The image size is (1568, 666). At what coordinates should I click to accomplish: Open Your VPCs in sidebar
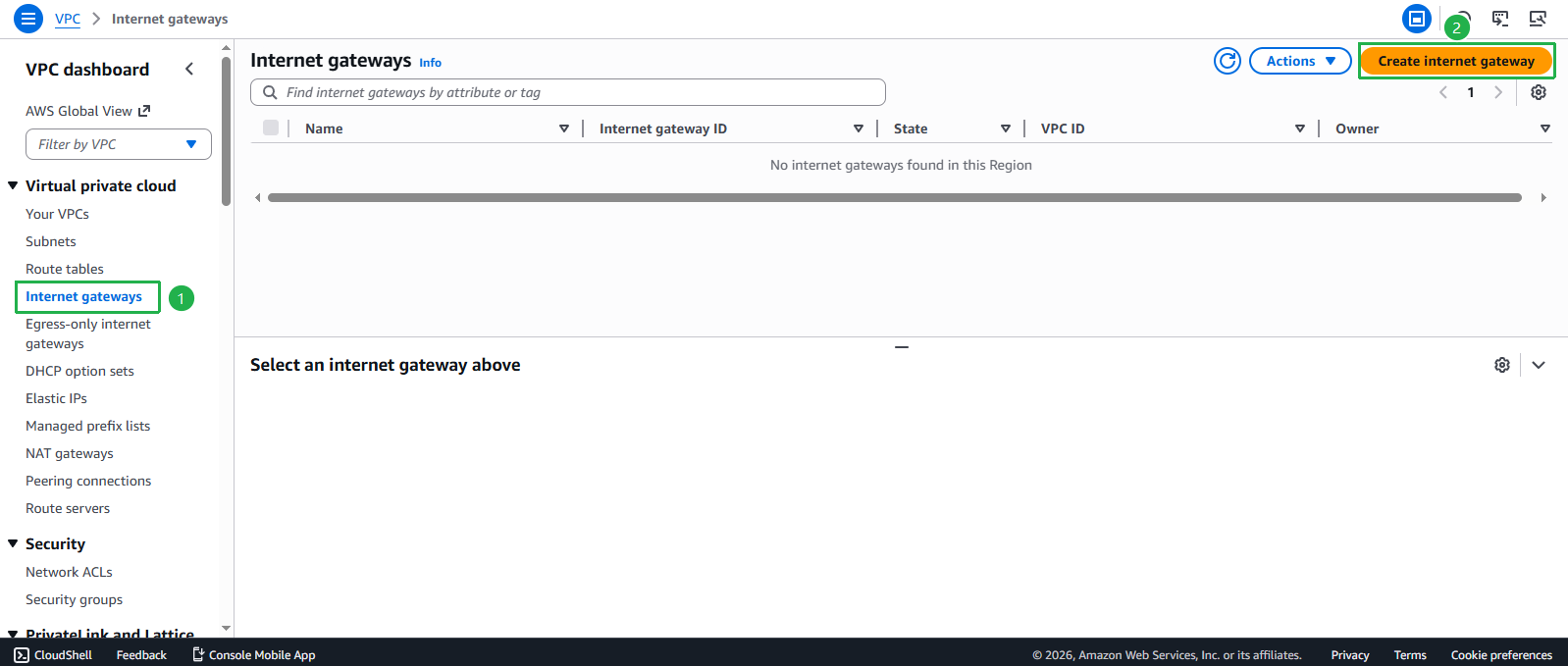tap(57, 214)
